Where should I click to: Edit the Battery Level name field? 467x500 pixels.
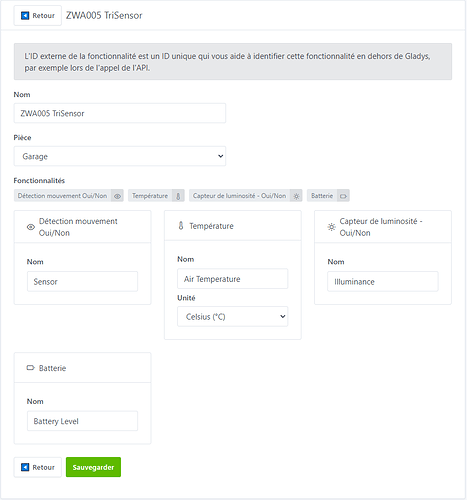(82, 421)
